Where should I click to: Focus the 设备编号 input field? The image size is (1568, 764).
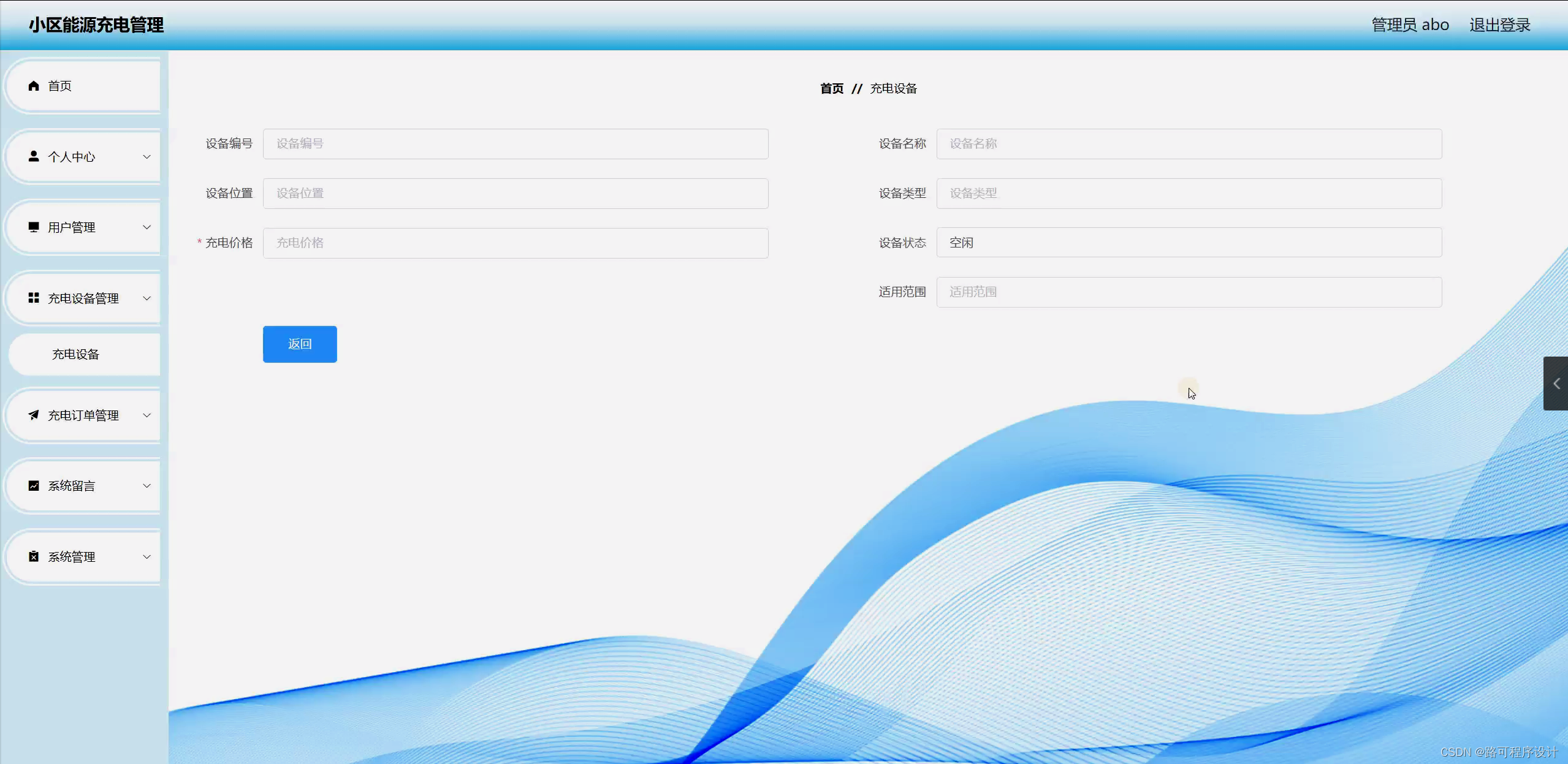pyautogui.click(x=514, y=143)
